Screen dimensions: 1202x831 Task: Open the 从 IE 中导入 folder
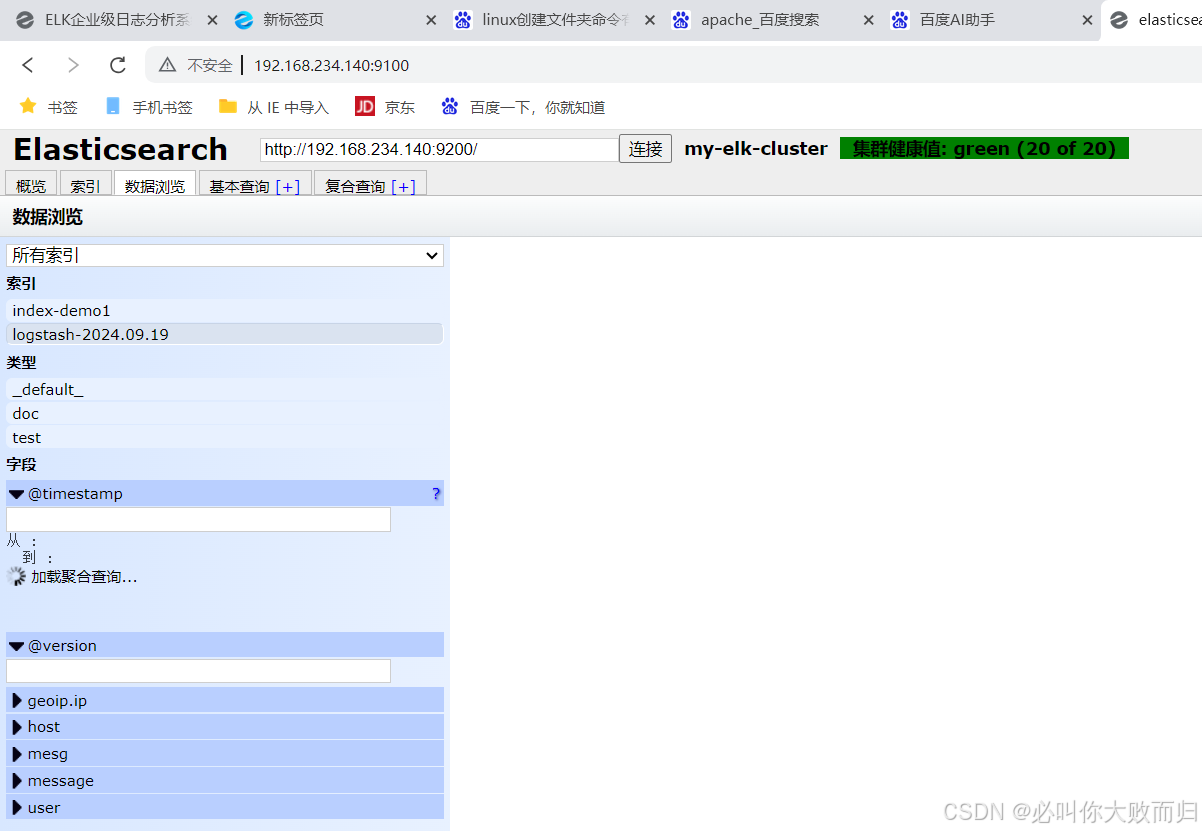[x=274, y=107]
